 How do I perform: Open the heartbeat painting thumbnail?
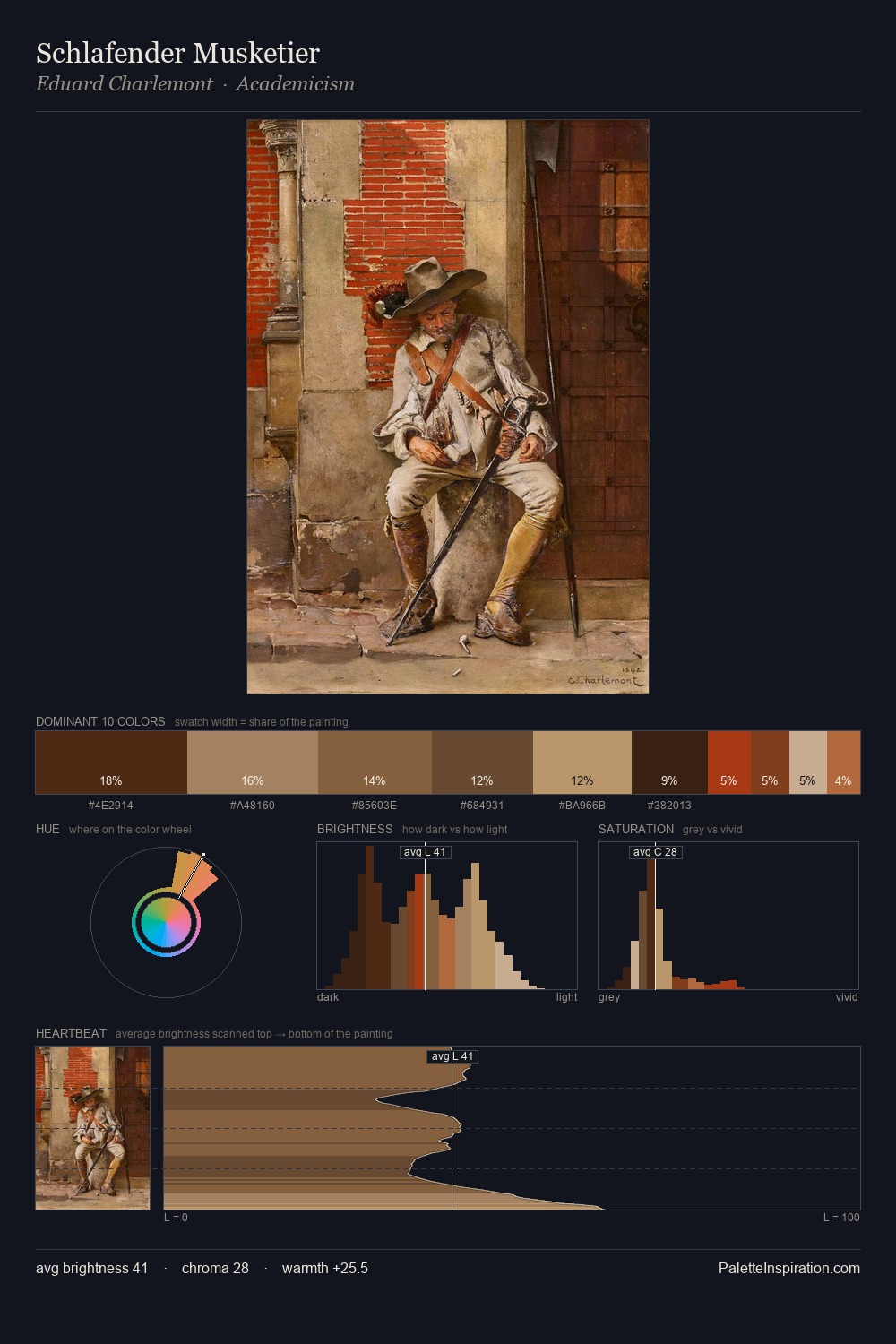tap(92, 1128)
